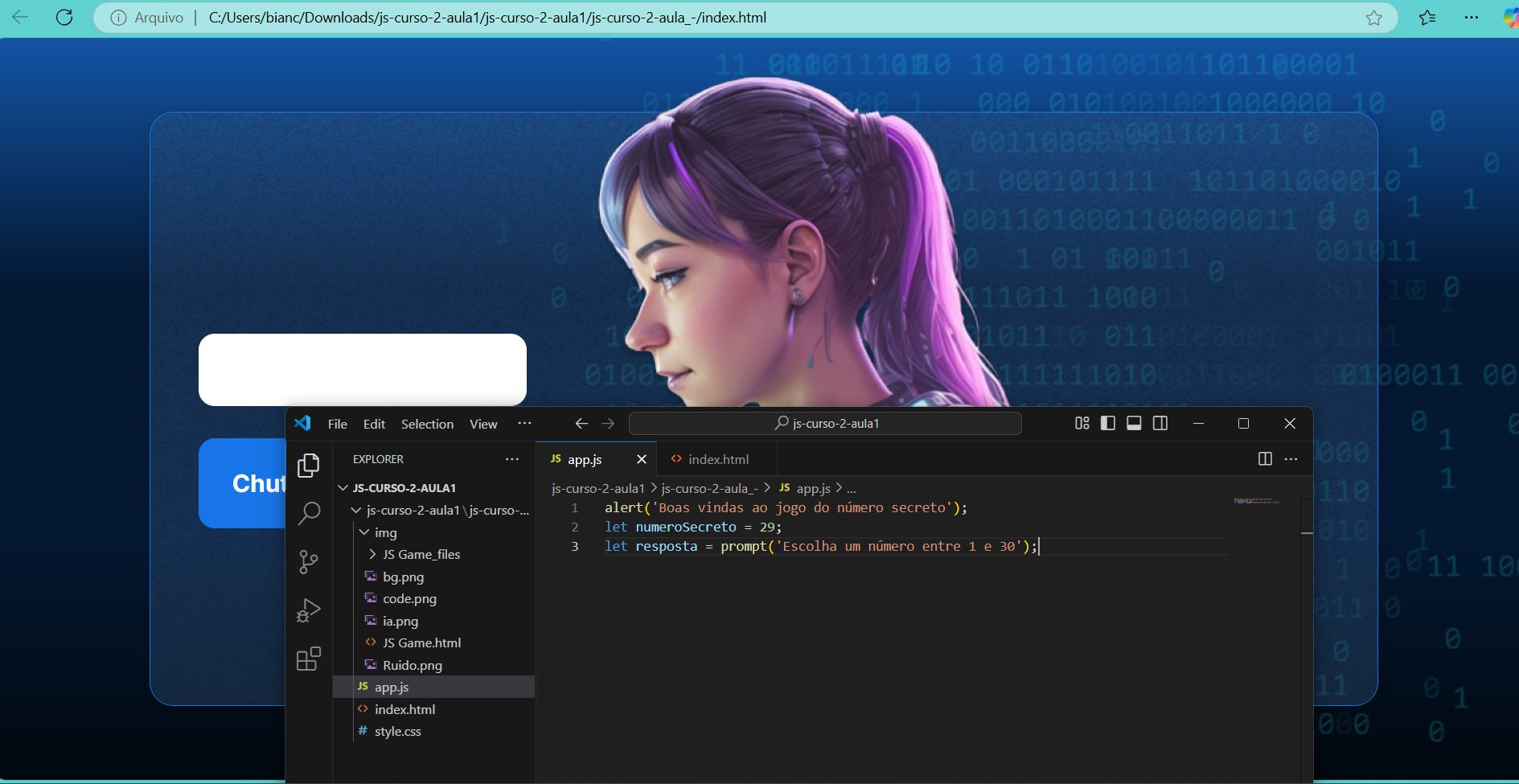Open the Customize Layout icon
The height and width of the screenshot is (784, 1519).
(1082, 423)
